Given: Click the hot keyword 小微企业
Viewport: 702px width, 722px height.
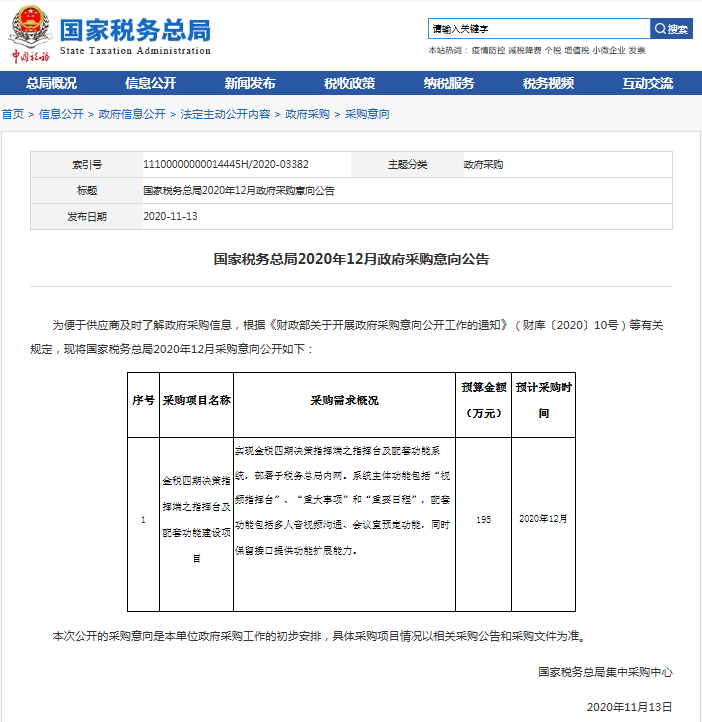Looking at the screenshot, I should click(x=609, y=51).
